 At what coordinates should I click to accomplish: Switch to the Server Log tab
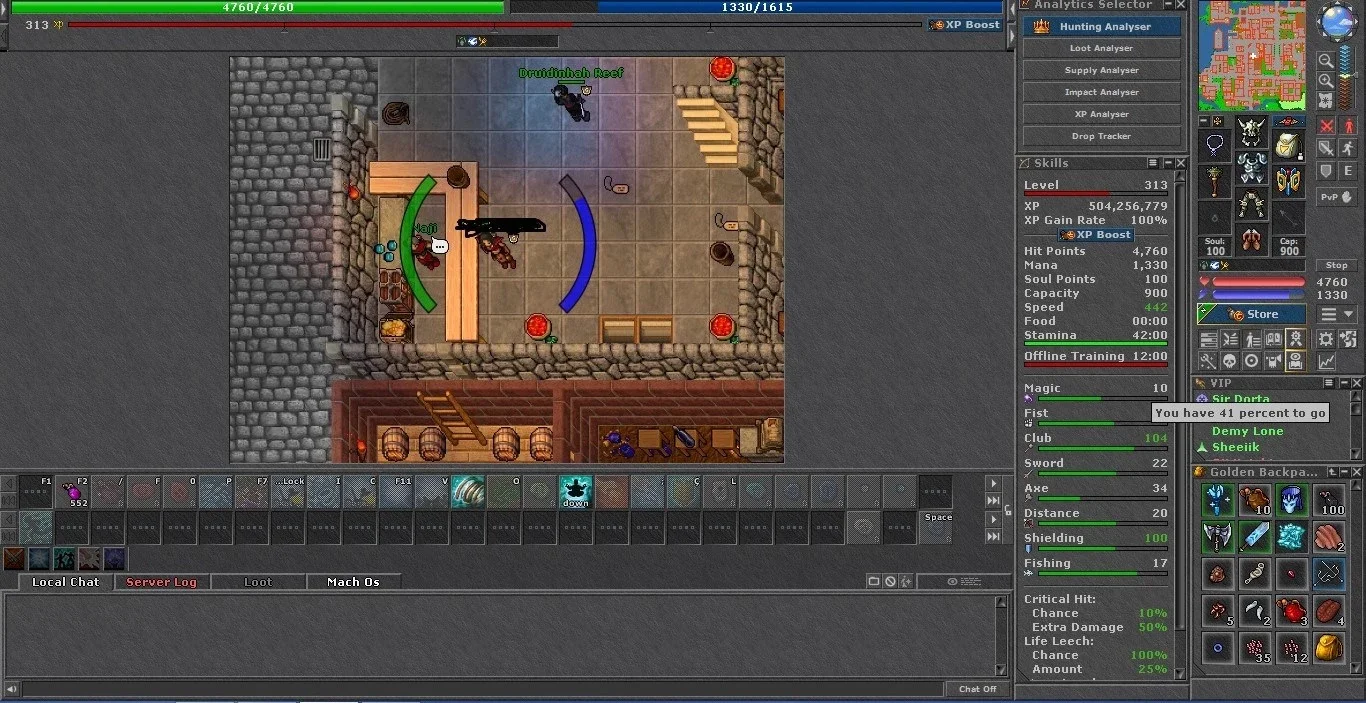click(161, 582)
